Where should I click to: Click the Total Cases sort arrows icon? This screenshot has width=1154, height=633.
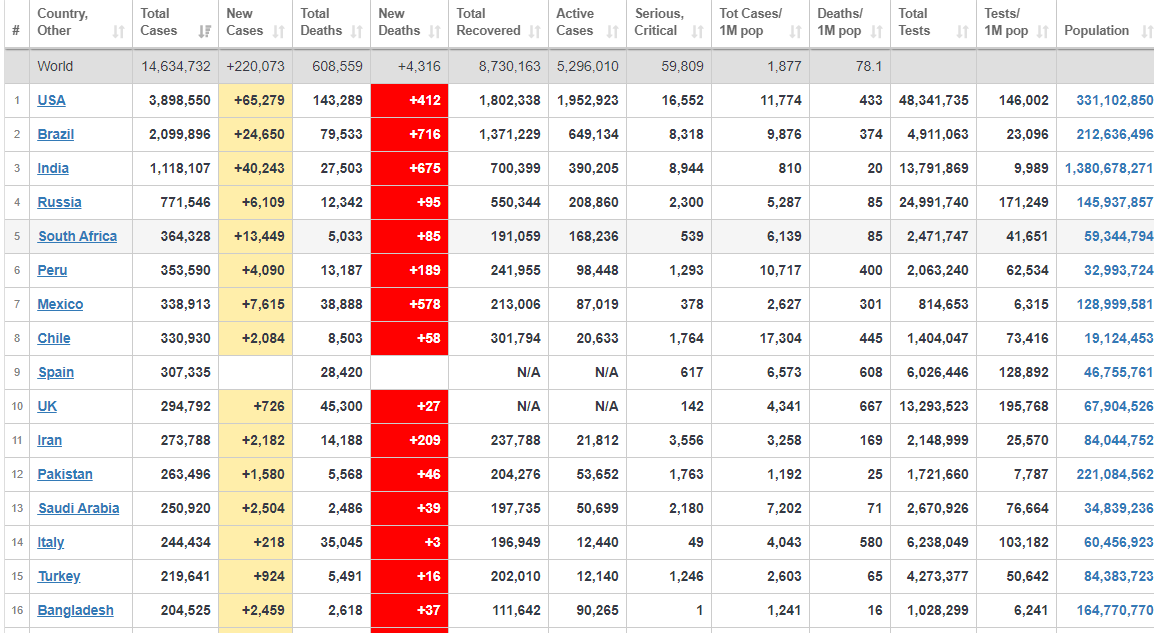tap(205, 32)
